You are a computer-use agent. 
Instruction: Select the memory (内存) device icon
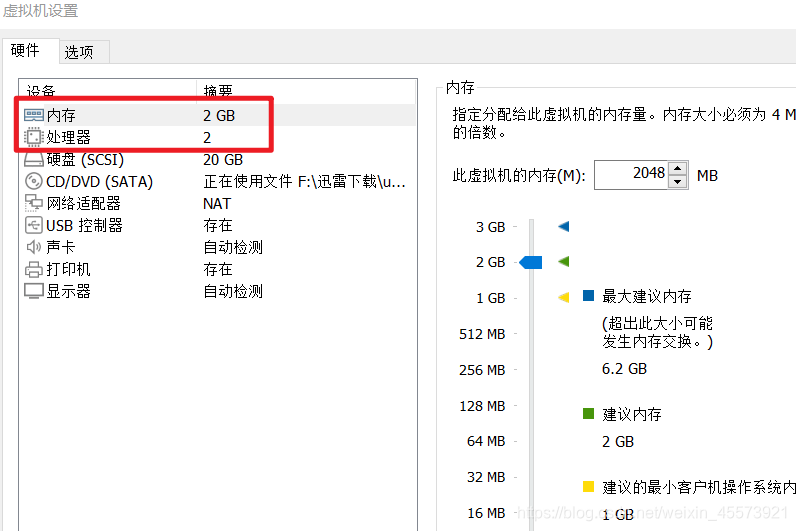(34, 115)
